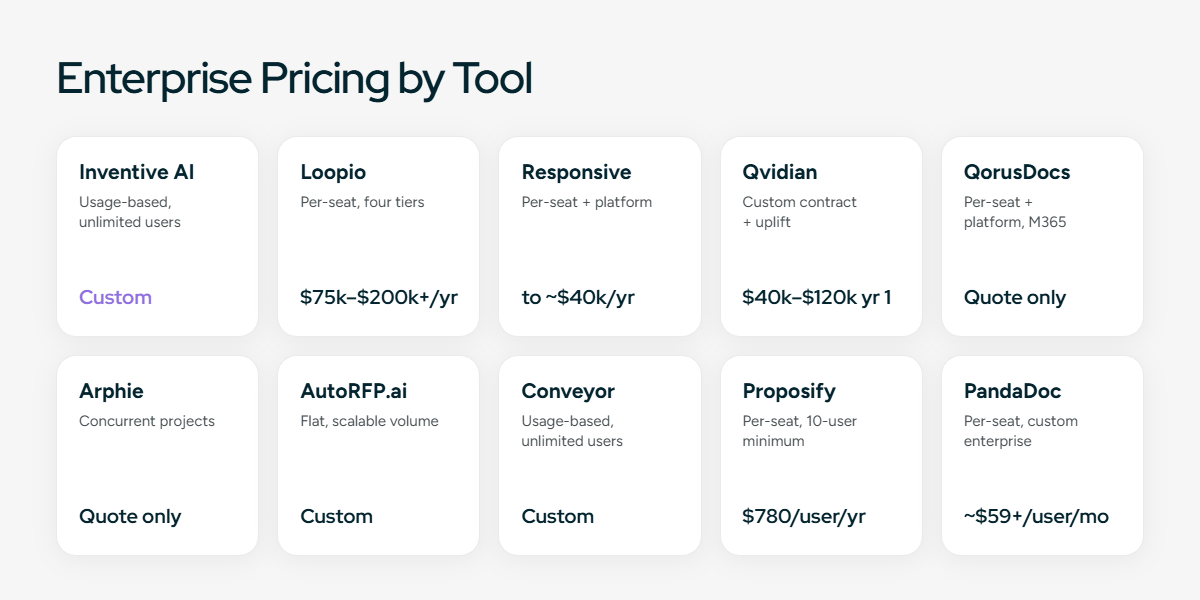
Task: Click the "to ~$40k/yr" price
Action: pyautogui.click(x=578, y=297)
